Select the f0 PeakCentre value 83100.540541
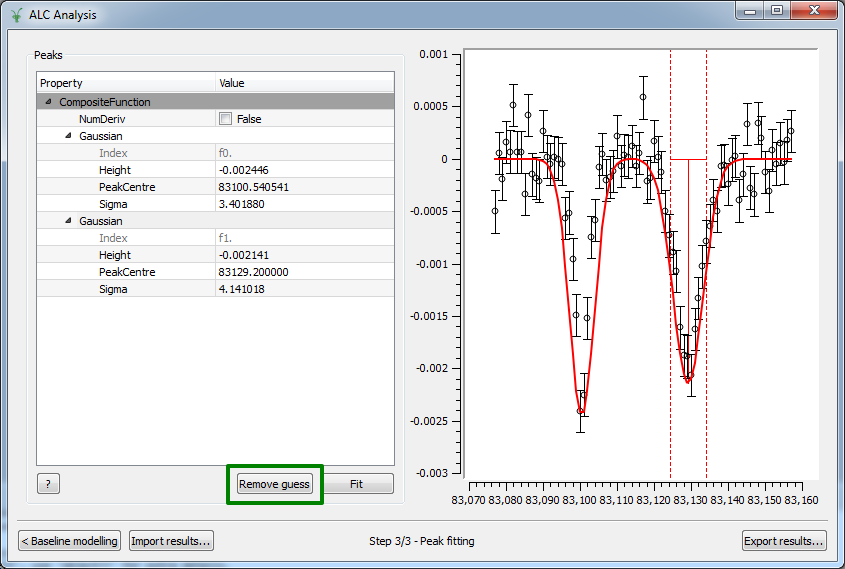This screenshot has height=569, width=845. 304,187
